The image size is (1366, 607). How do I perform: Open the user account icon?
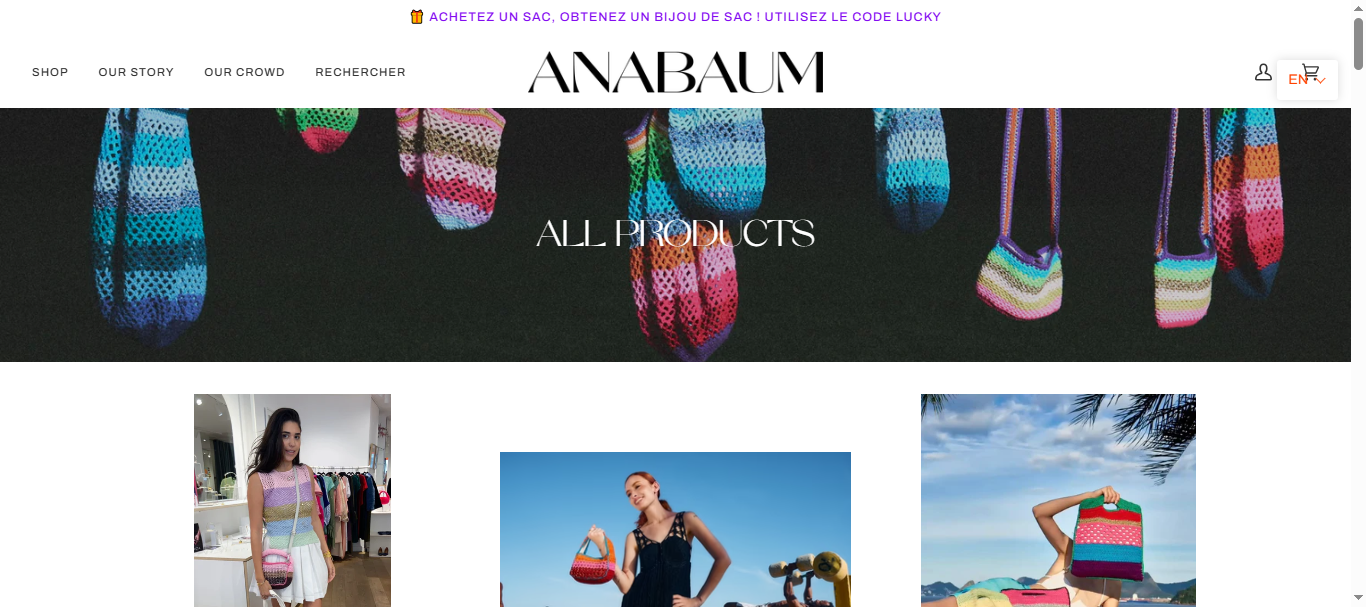1263,72
